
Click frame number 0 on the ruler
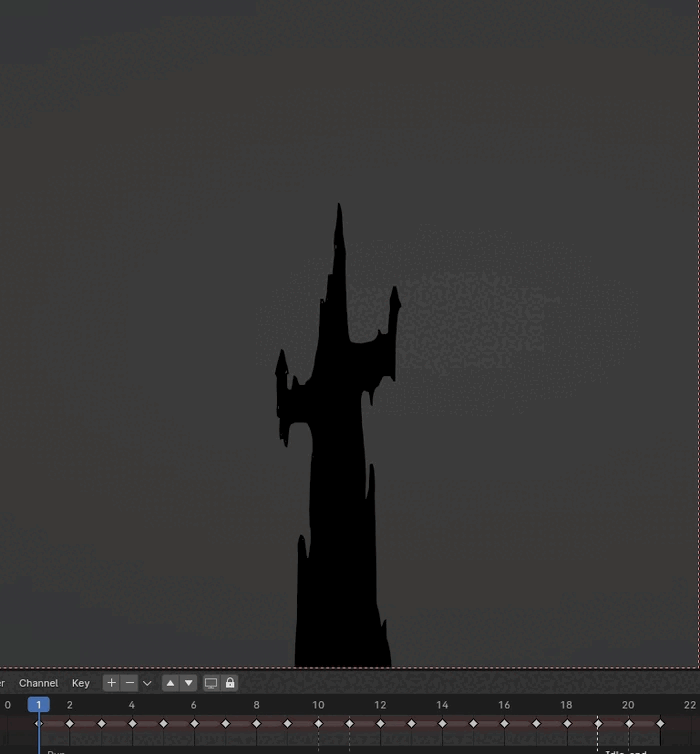point(8,705)
